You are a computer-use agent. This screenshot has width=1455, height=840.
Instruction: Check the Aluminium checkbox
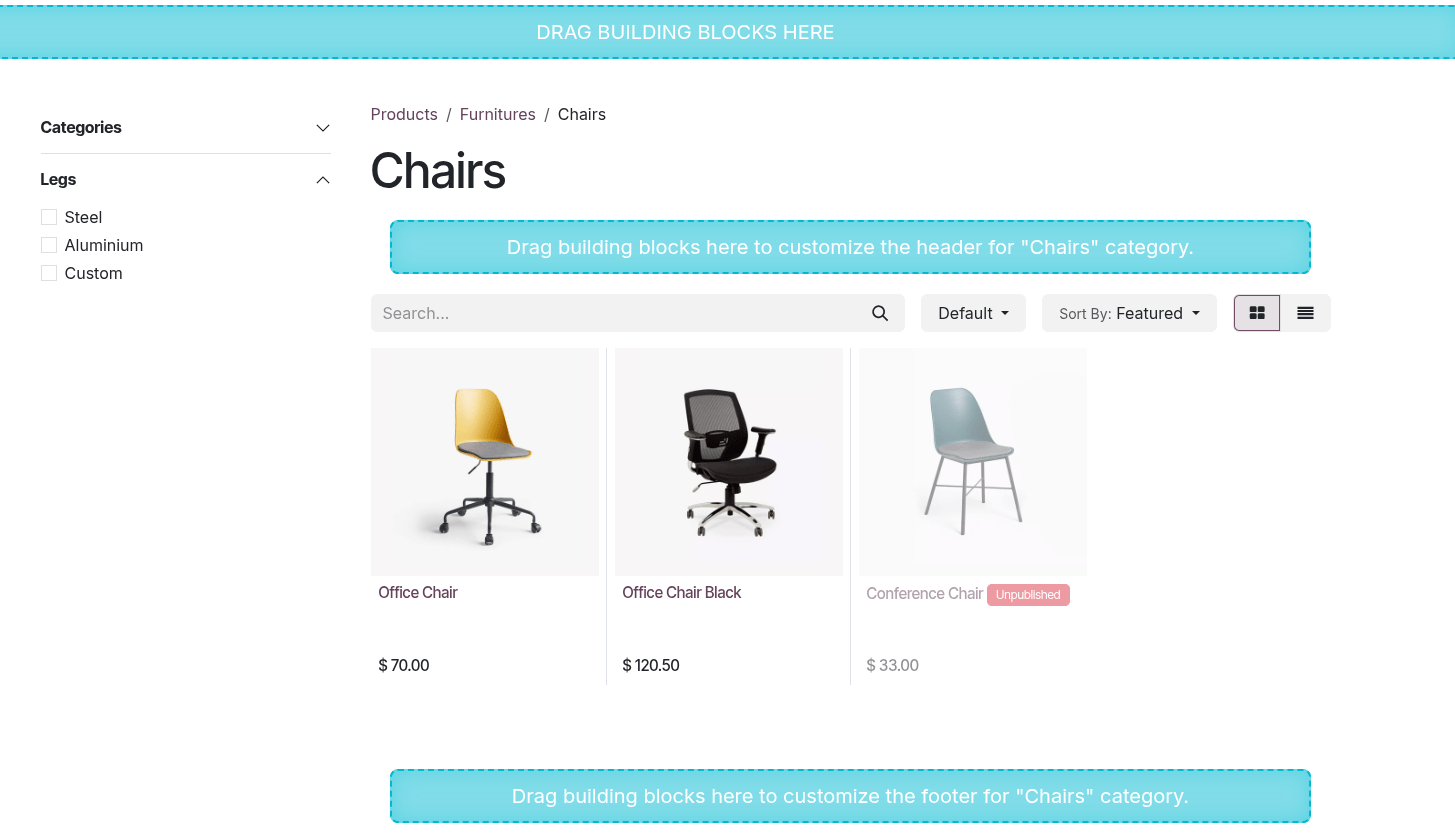point(49,245)
